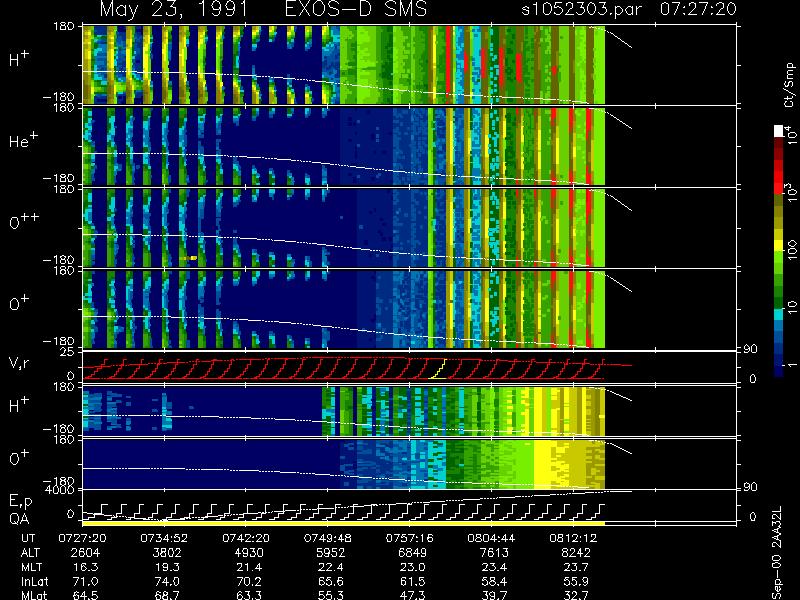The image size is (800, 600).
Task: Click the H+ label of the top panel
Action: tap(19, 60)
